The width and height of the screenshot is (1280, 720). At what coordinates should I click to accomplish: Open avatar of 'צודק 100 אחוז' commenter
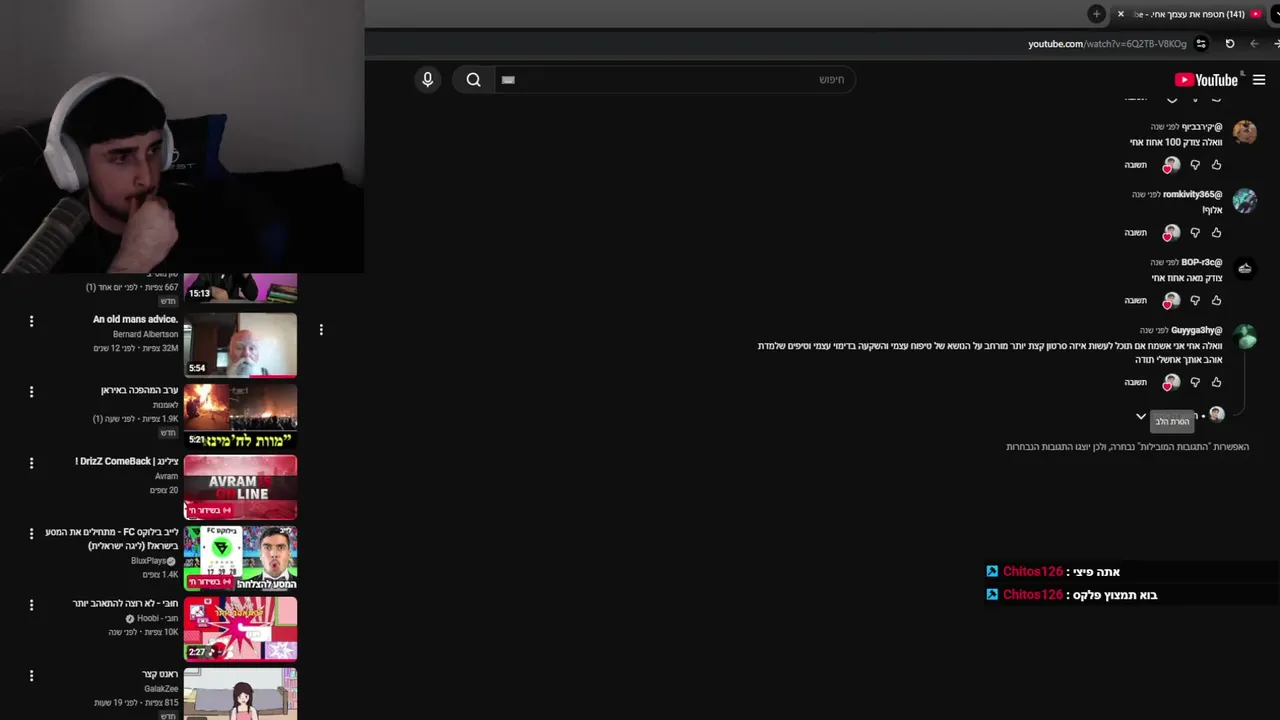[x=1245, y=132]
